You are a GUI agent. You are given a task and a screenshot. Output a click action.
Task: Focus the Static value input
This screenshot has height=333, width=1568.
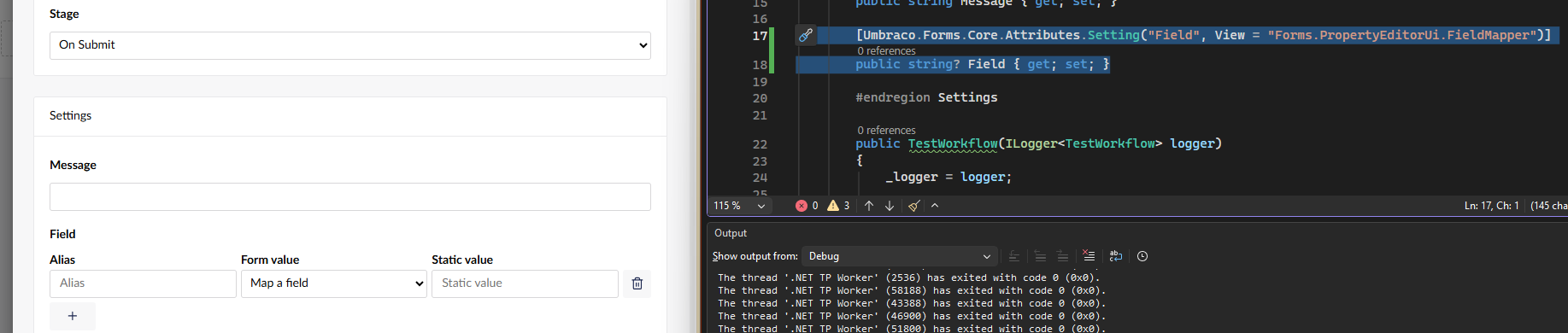coord(525,283)
